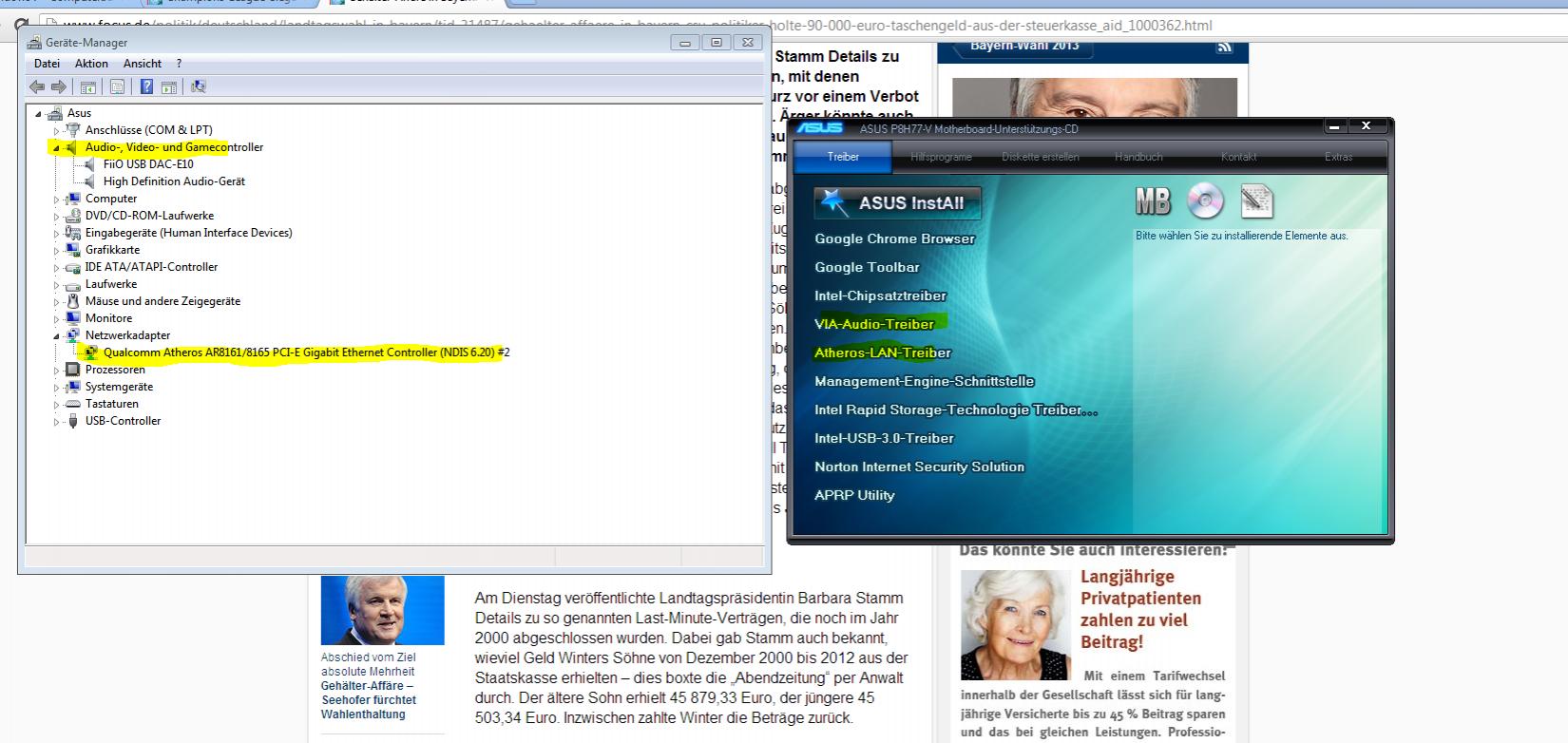The width and height of the screenshot is (1568, 743).
Task: Switch to the Handbuch tab in ASUS window
Action: click(x=1138, y=157)
